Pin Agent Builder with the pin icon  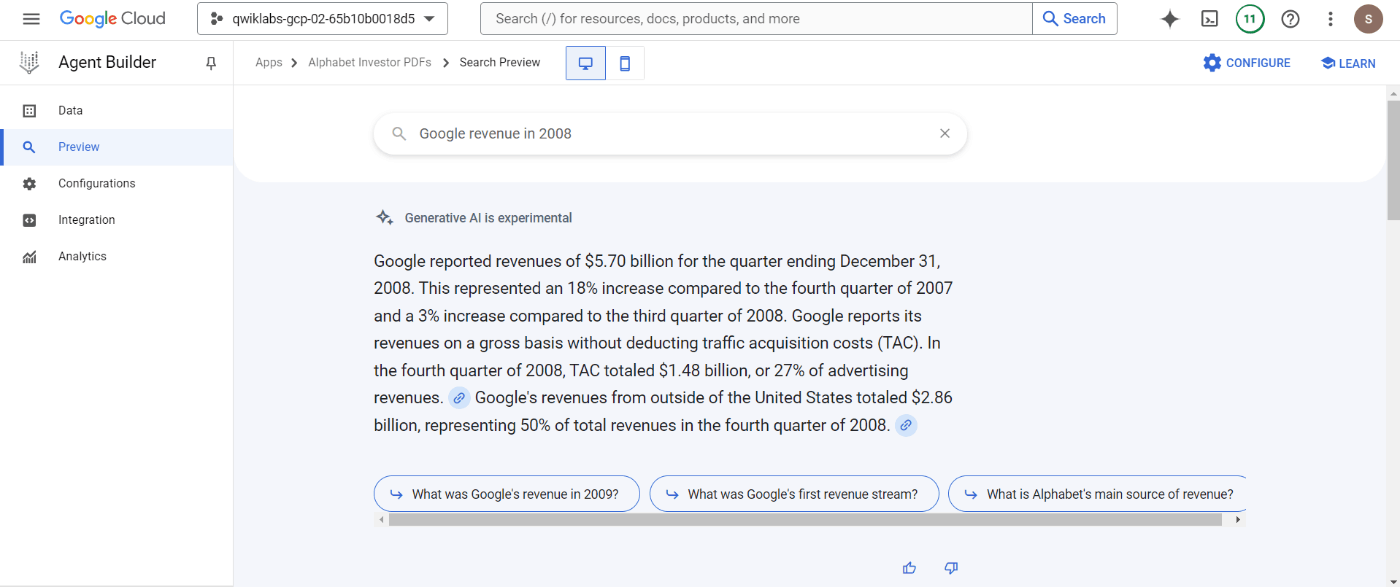pos(211,63)
